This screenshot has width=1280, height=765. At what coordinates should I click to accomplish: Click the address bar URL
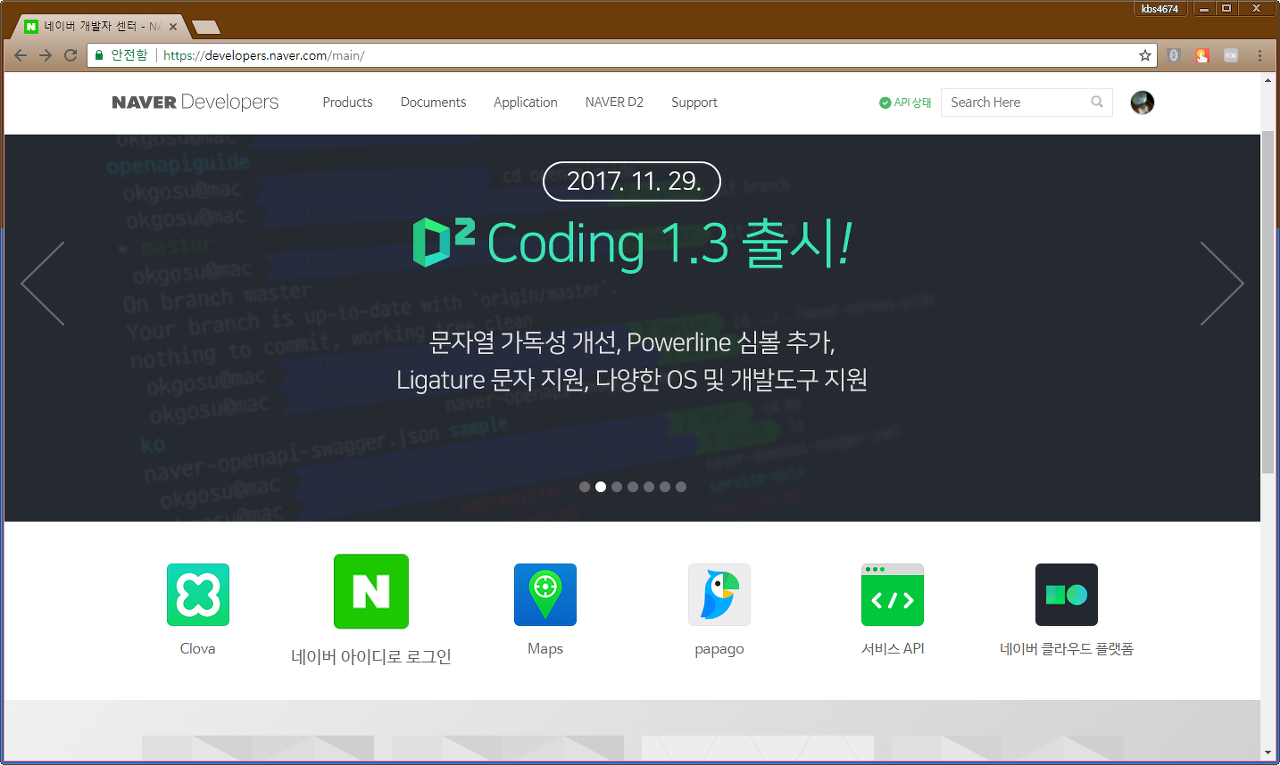264,56
